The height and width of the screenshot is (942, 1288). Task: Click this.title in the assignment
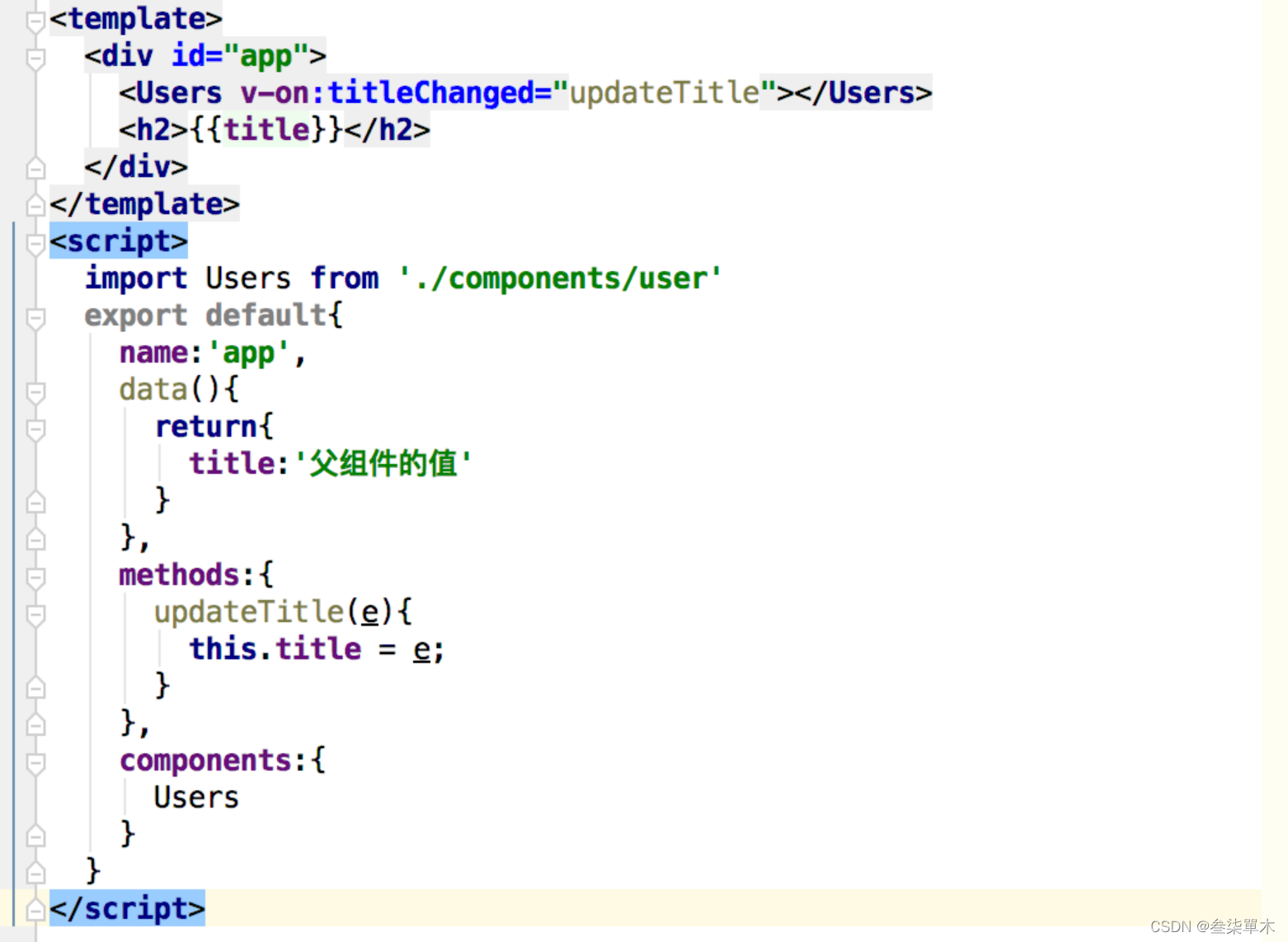(x=275, y=649)
